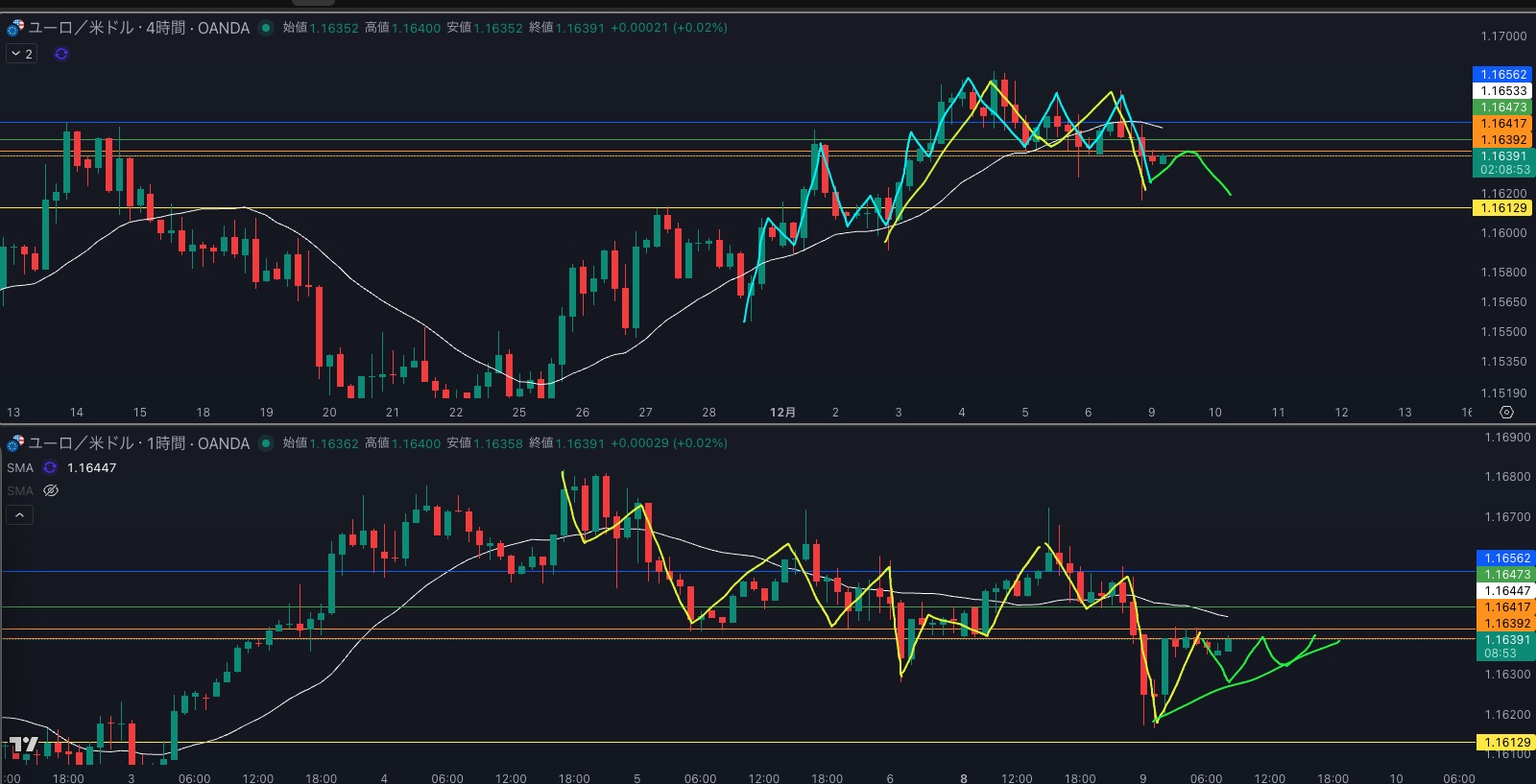Click the blue 1.16562 price label on 4-hour axis

[x=1502, y=75]
